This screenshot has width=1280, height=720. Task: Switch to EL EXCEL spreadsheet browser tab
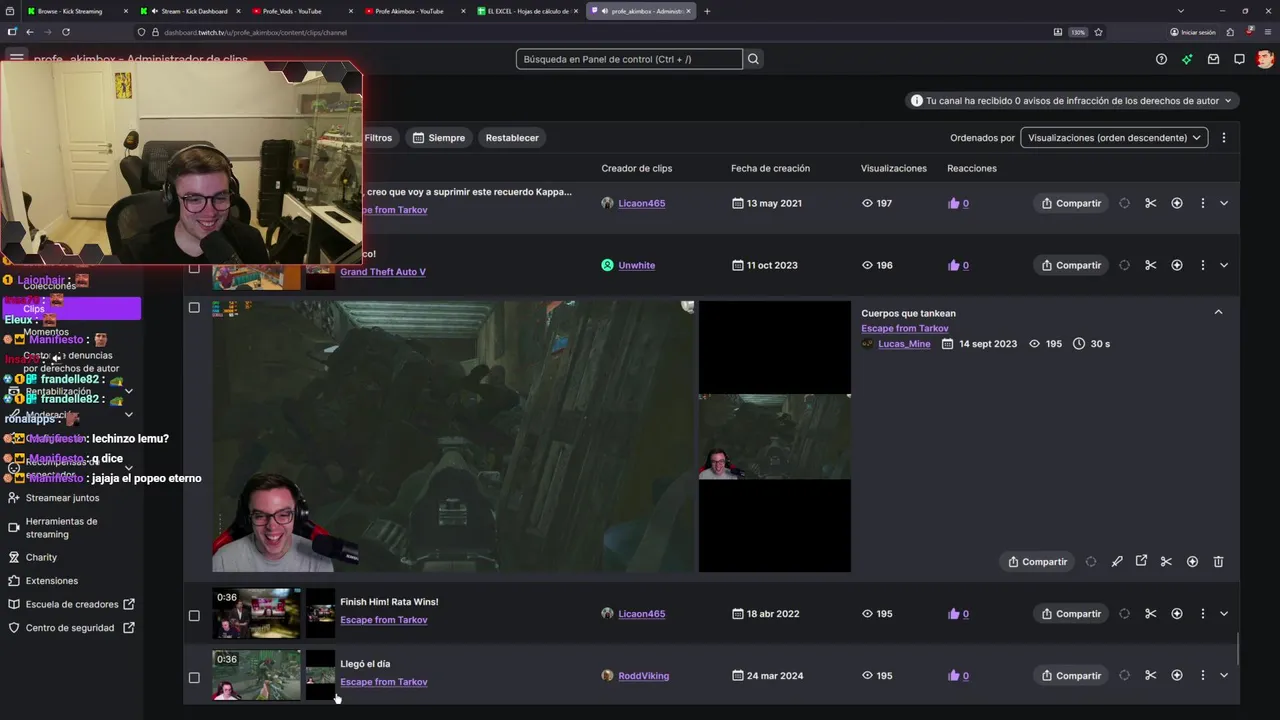click(528, 11)
